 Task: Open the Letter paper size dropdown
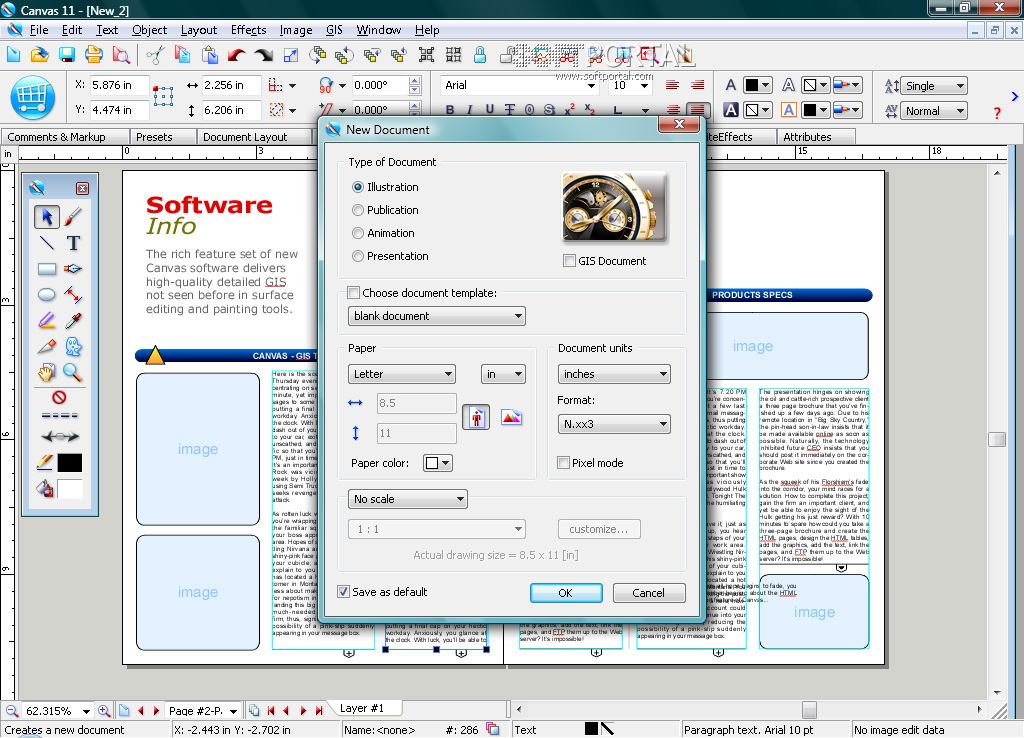pos(402,374)
